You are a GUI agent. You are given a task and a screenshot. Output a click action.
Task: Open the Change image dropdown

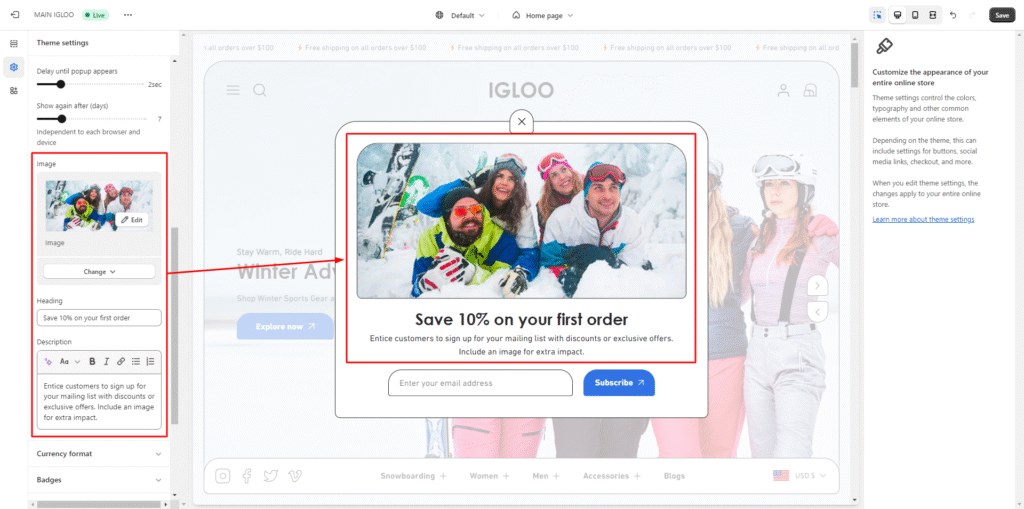point(99,271)
